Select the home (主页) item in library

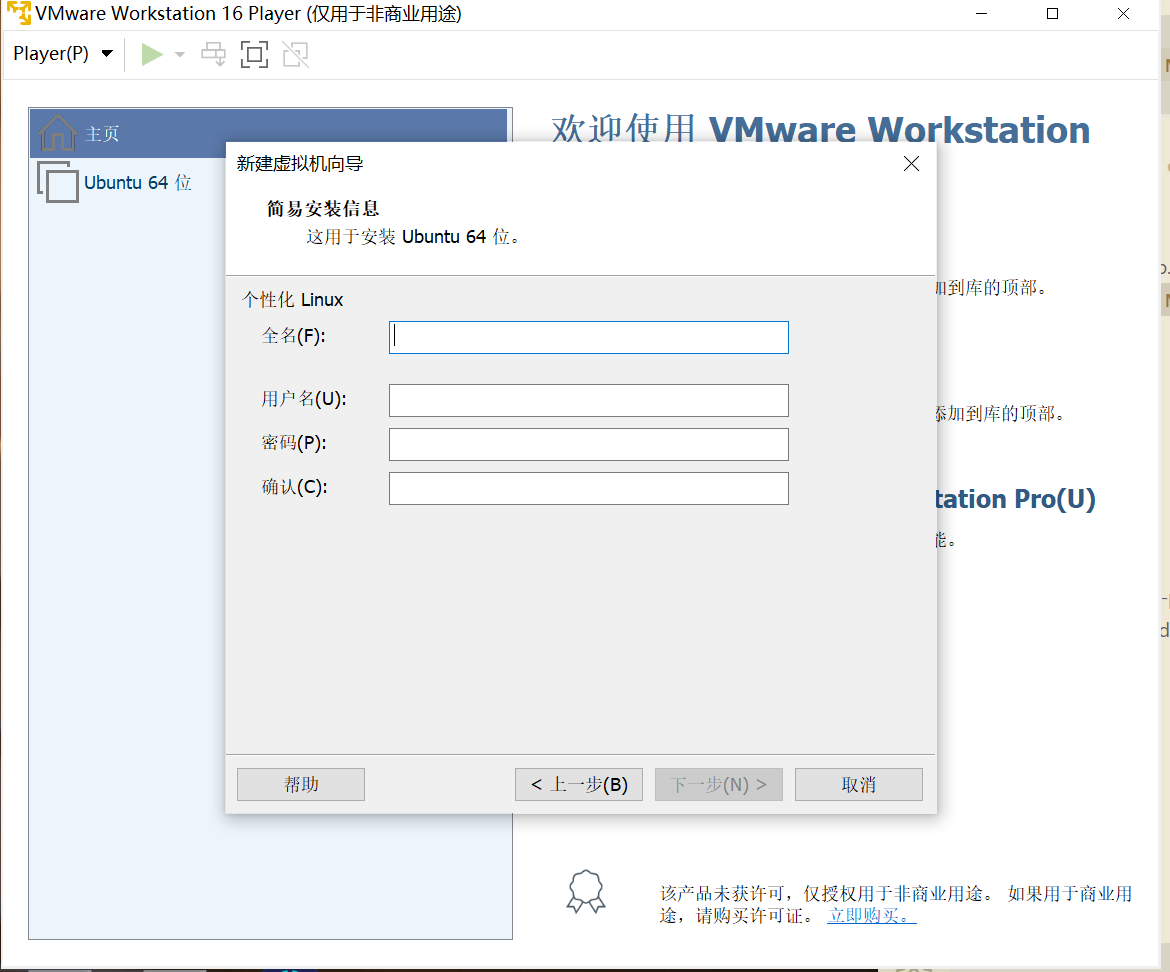(269, 134)
